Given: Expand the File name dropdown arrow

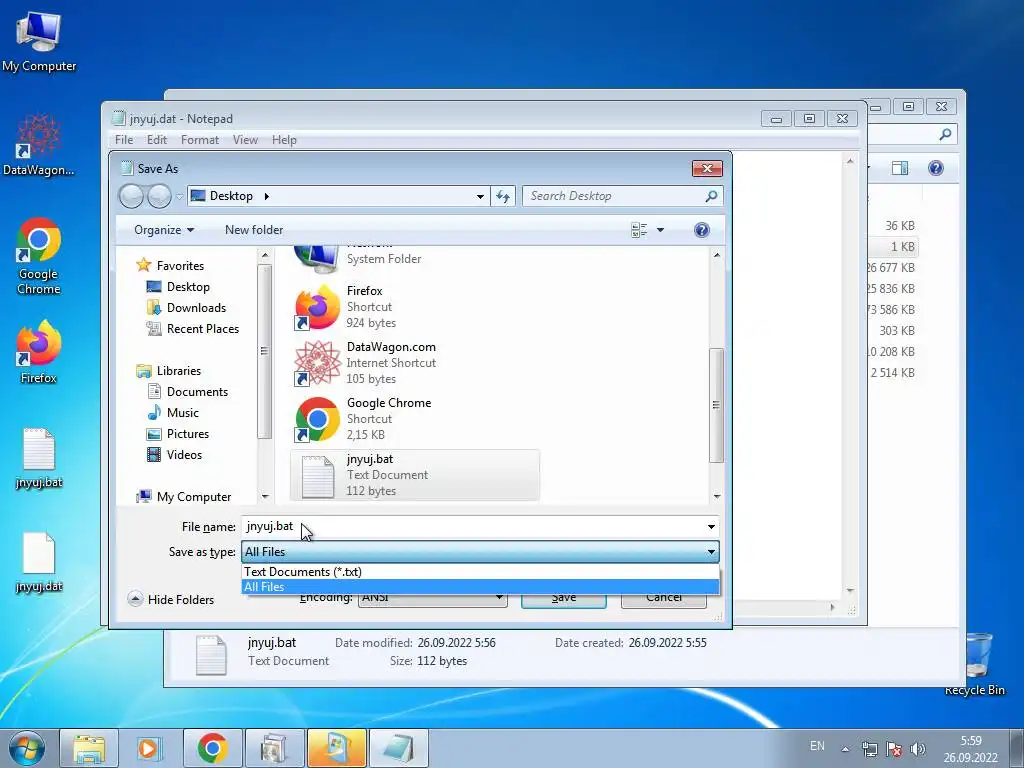Looking at the screenshot, I should [x=711, y=527].
